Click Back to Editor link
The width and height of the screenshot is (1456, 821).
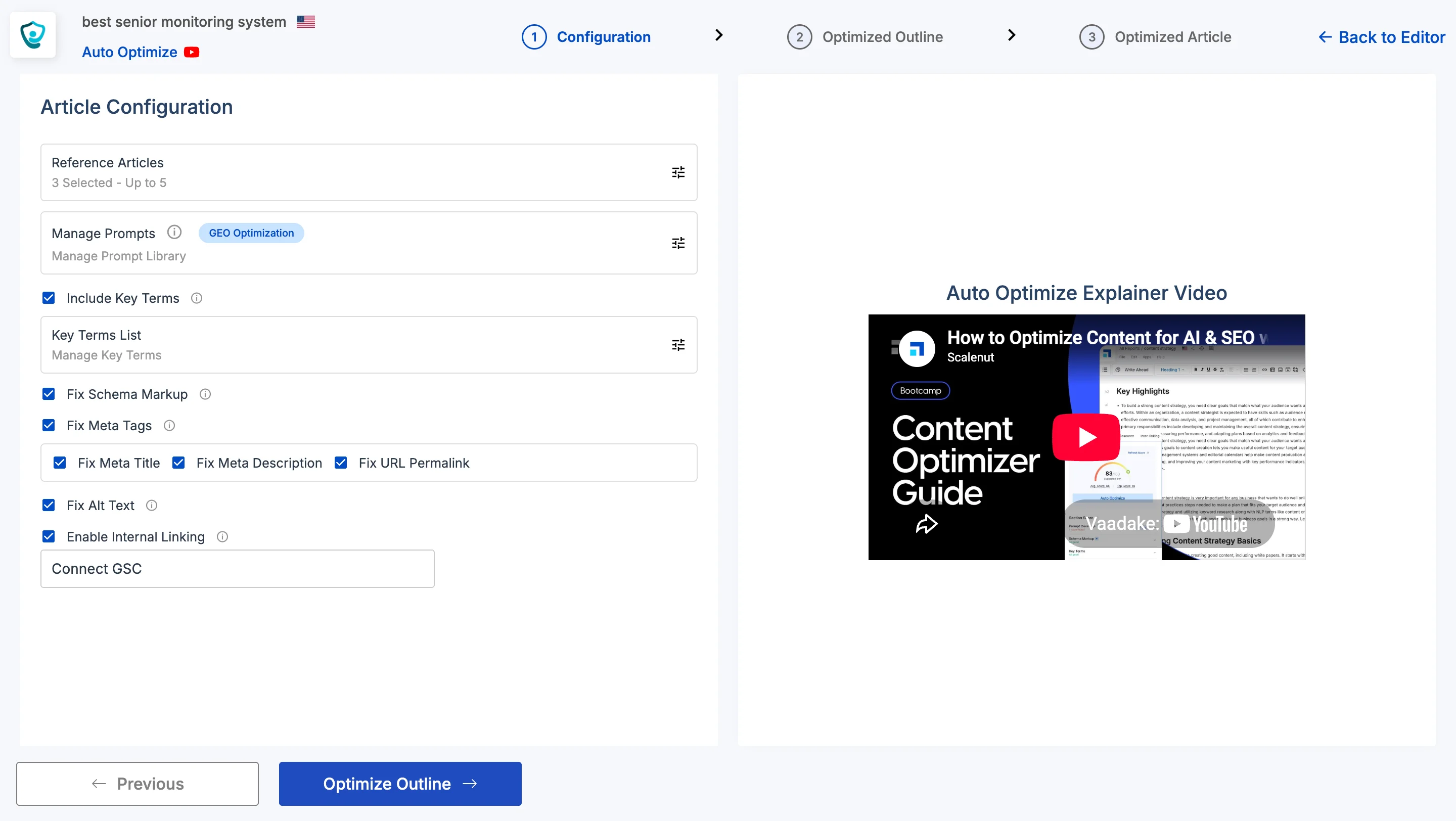pyautogui.click(x=1382, y=37)
